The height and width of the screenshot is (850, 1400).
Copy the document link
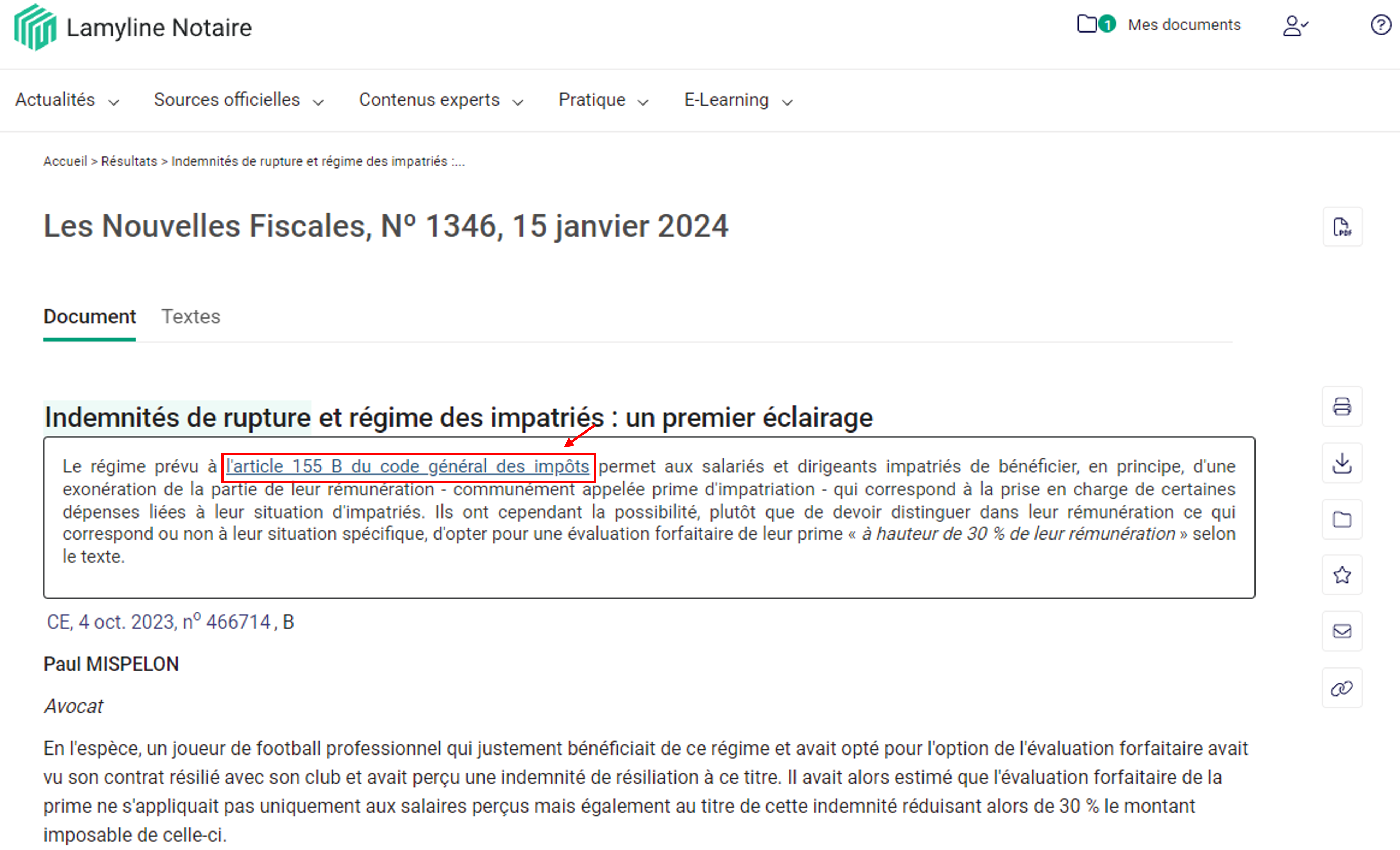tap(1342, 688)
